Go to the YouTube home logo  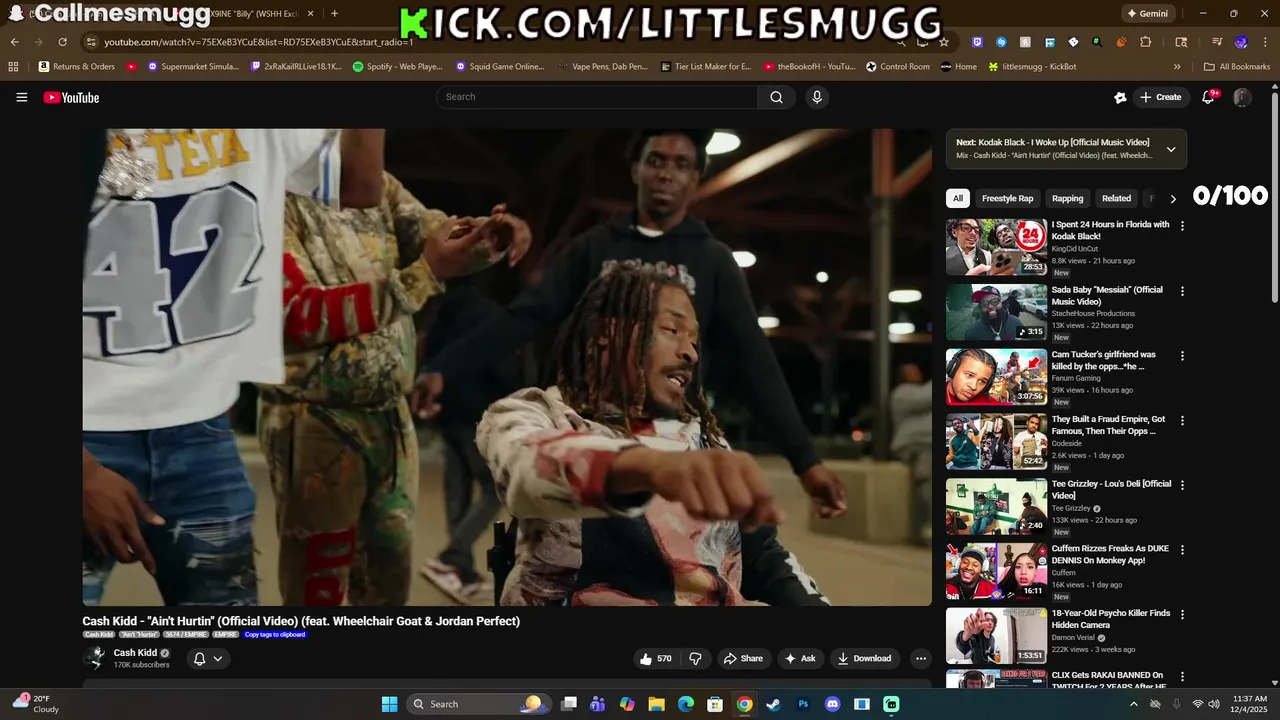tap(71, 97)
